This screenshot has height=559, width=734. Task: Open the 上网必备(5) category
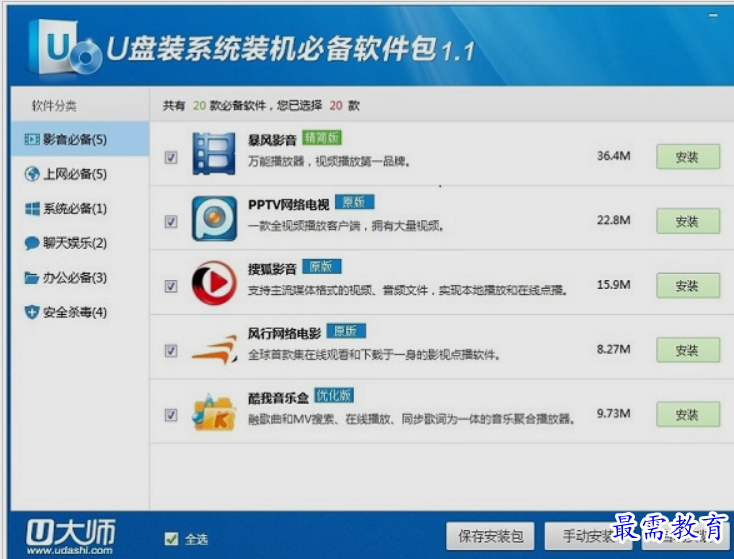tap(80, 174)
